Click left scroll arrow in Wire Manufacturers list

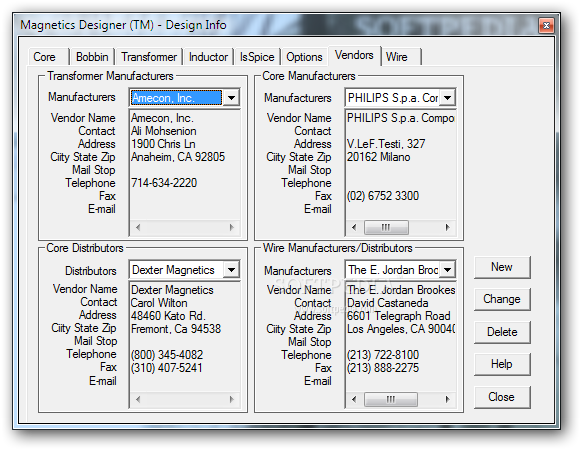pos(354,399)
